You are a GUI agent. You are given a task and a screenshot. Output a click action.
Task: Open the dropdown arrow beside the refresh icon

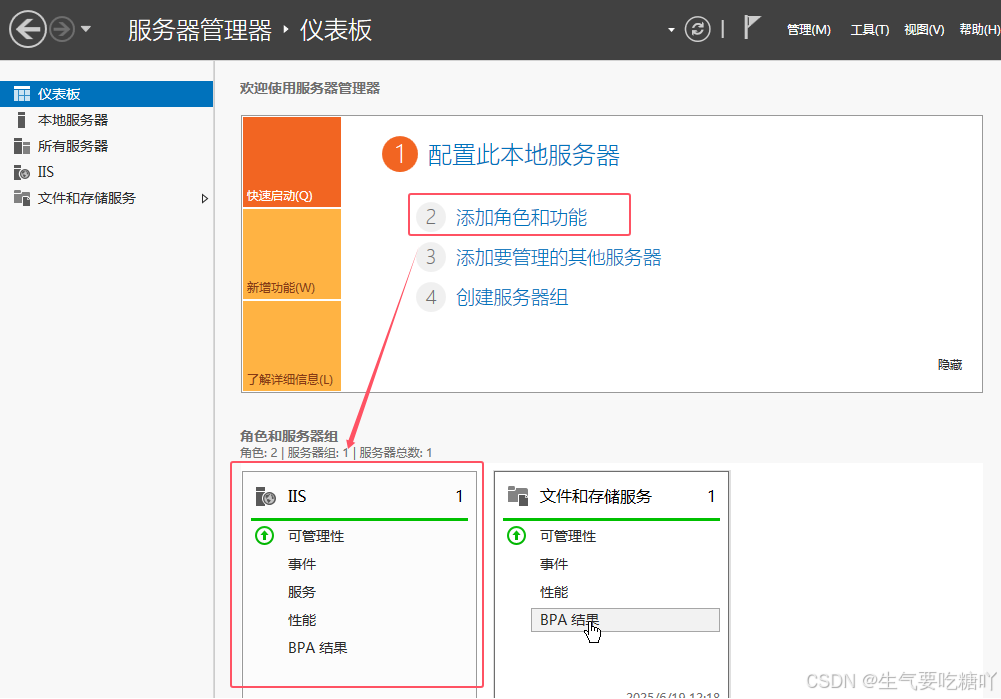[671, 30]
